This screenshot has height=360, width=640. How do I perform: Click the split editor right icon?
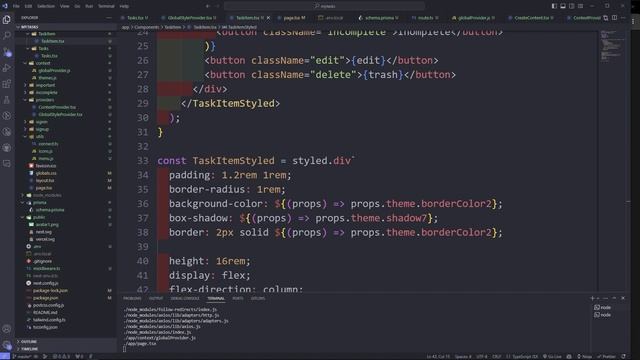coord(614,18)
